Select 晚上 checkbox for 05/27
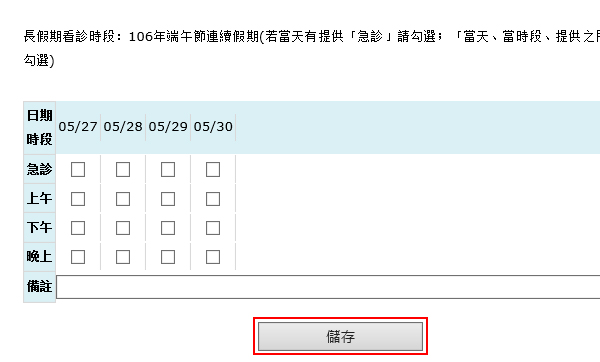Screen dimensions: 600x362 (x=78, y=257)
